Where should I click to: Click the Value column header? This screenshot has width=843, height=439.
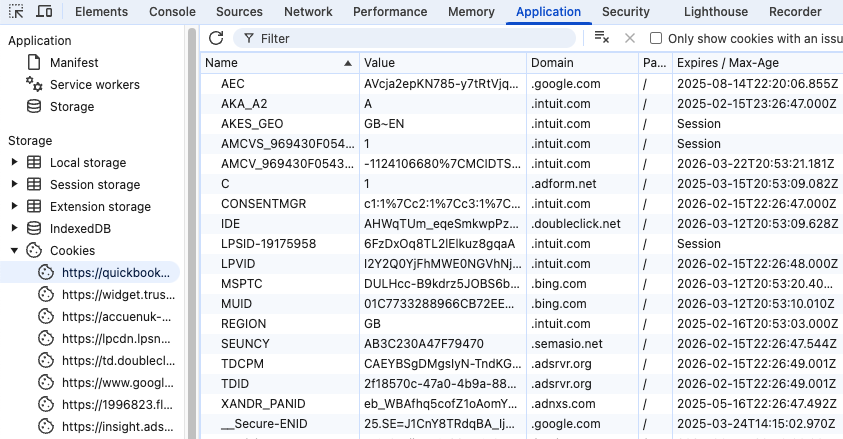click(x=442, y=63)
